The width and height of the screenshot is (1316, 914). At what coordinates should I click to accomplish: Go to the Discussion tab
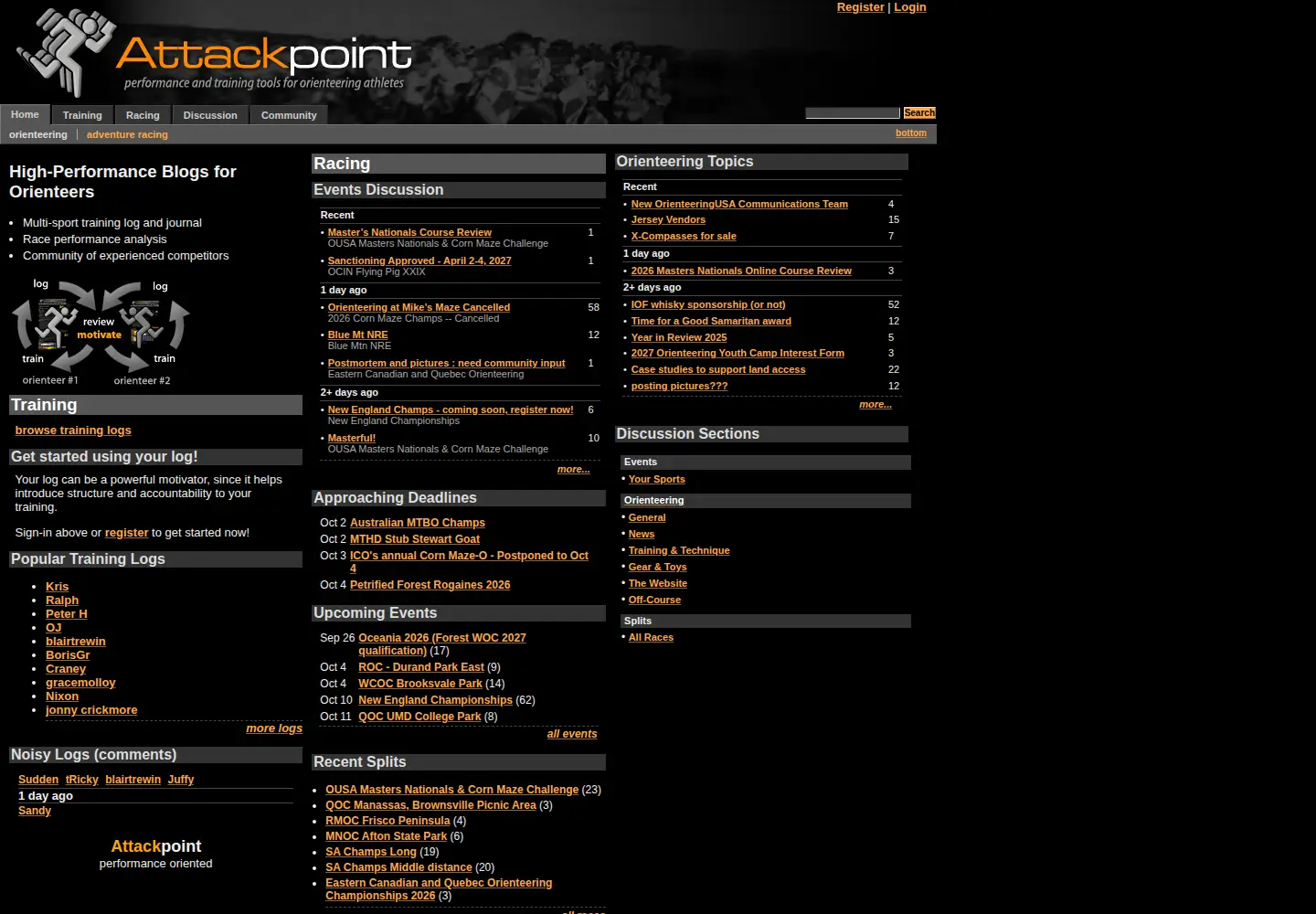point(210,115)
